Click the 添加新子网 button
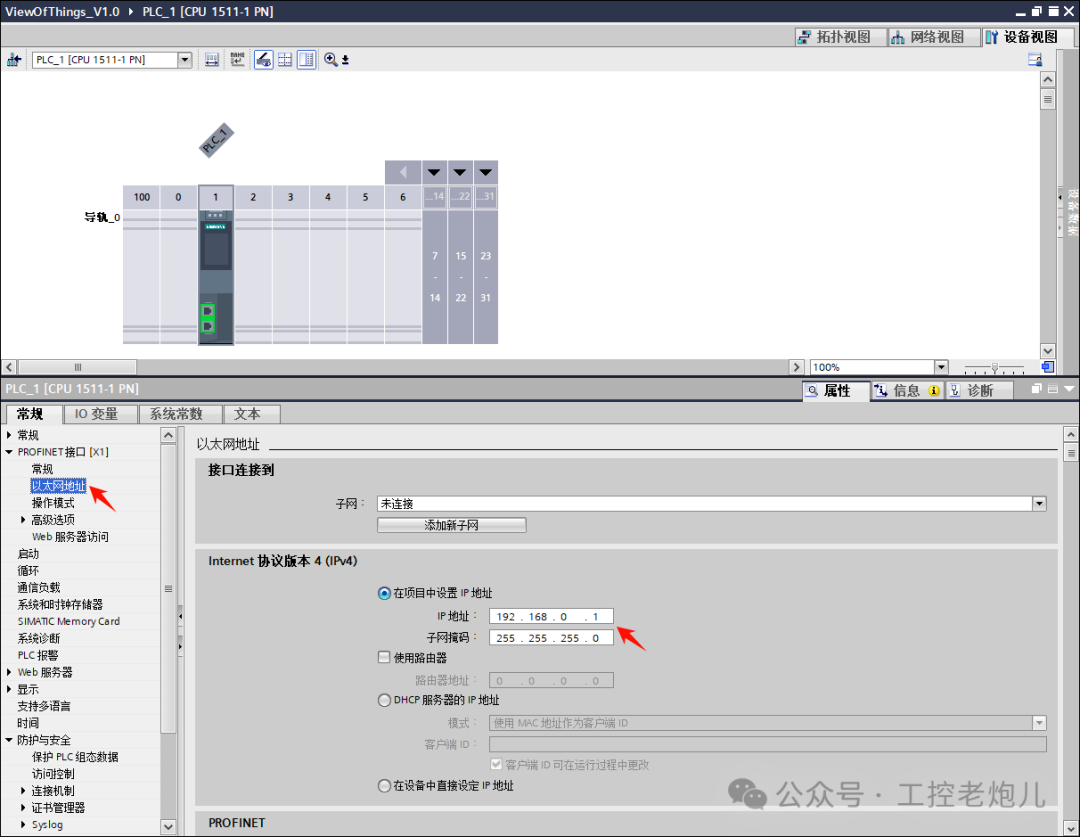 (451, 524)
